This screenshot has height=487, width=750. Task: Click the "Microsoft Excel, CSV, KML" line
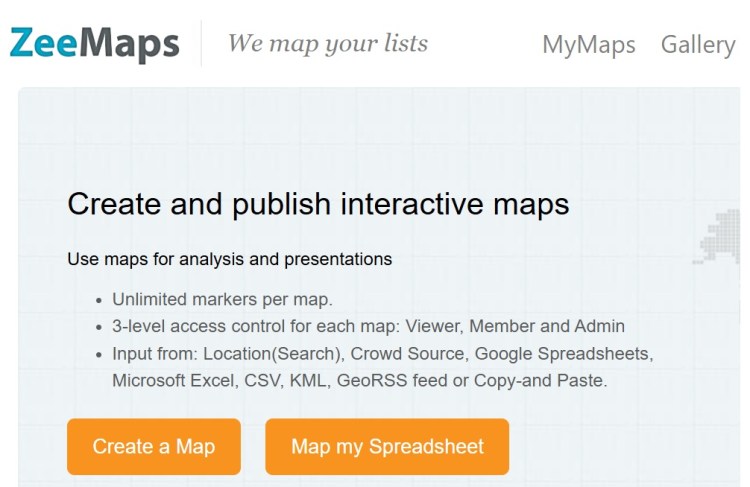click(220, 380)
